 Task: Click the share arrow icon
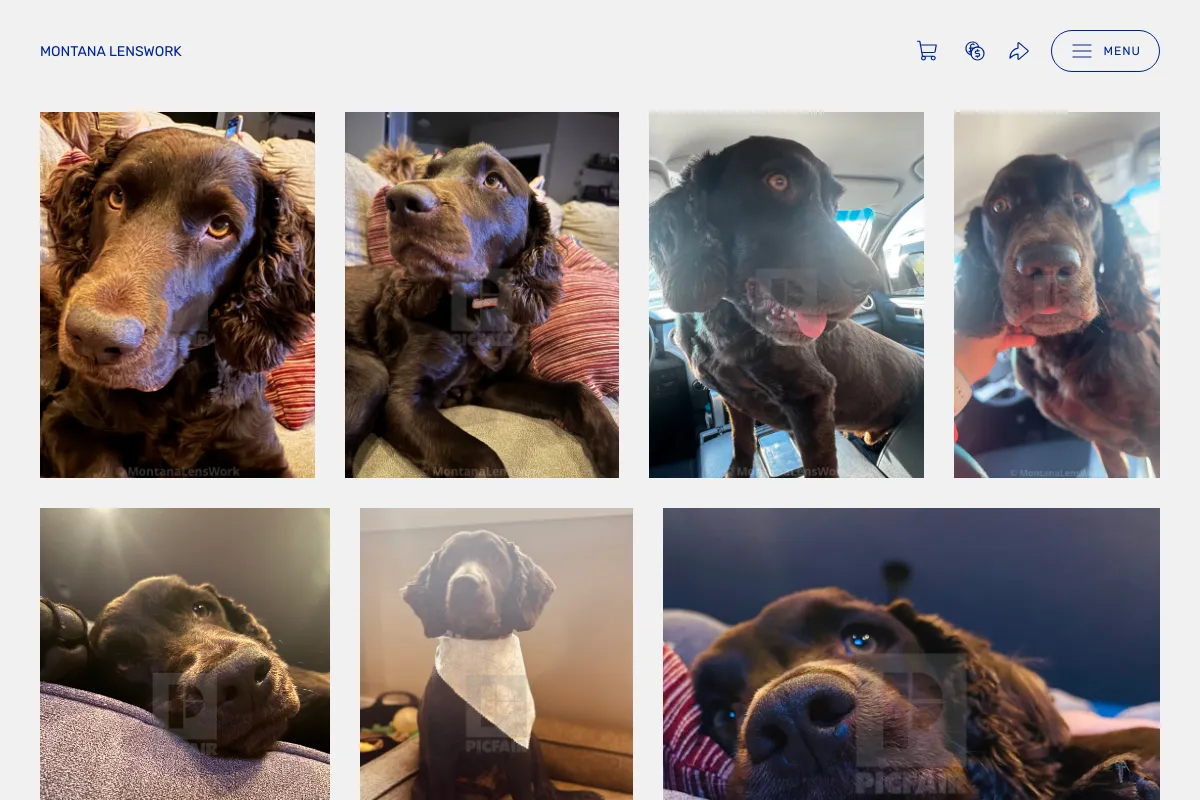pyautogui.click(x=1019, y=51)
